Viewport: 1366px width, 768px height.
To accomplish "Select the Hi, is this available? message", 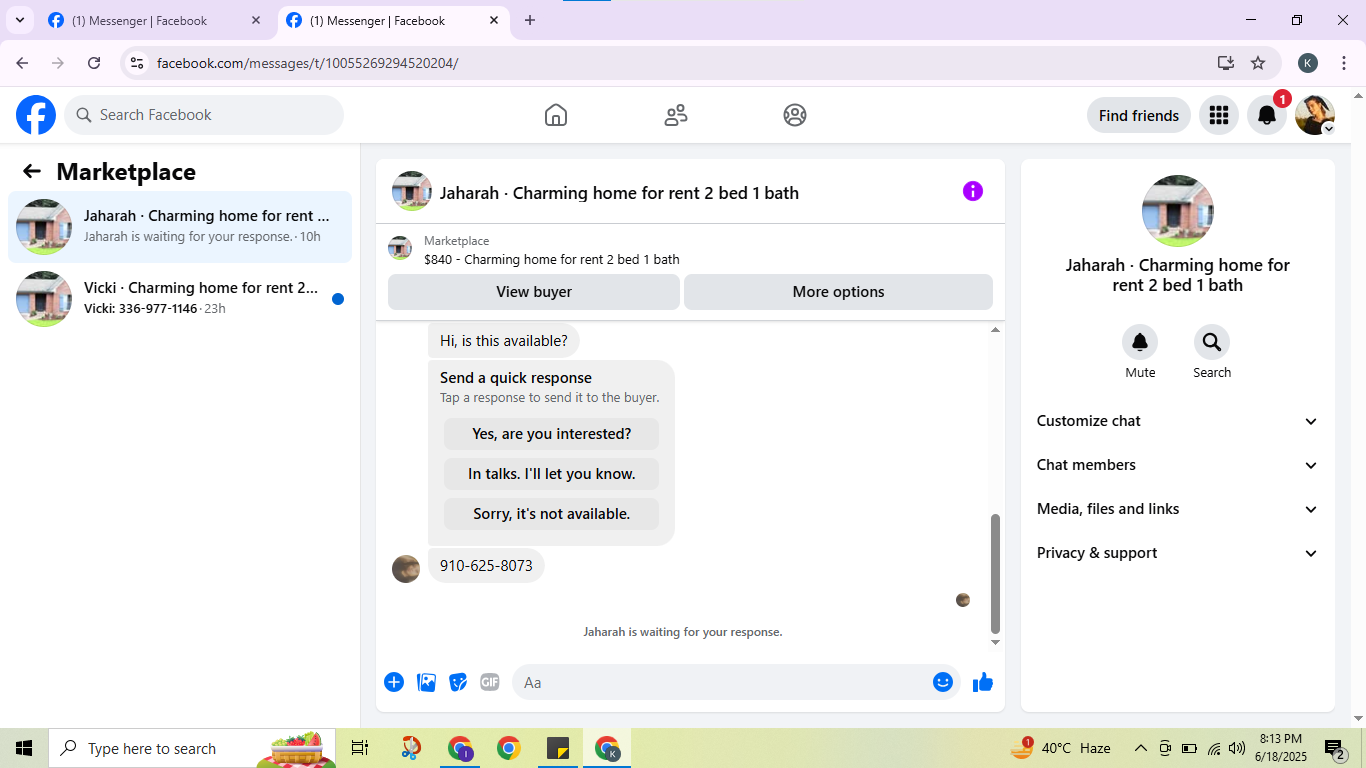I will pyautogui.click(x=504, y=340).
